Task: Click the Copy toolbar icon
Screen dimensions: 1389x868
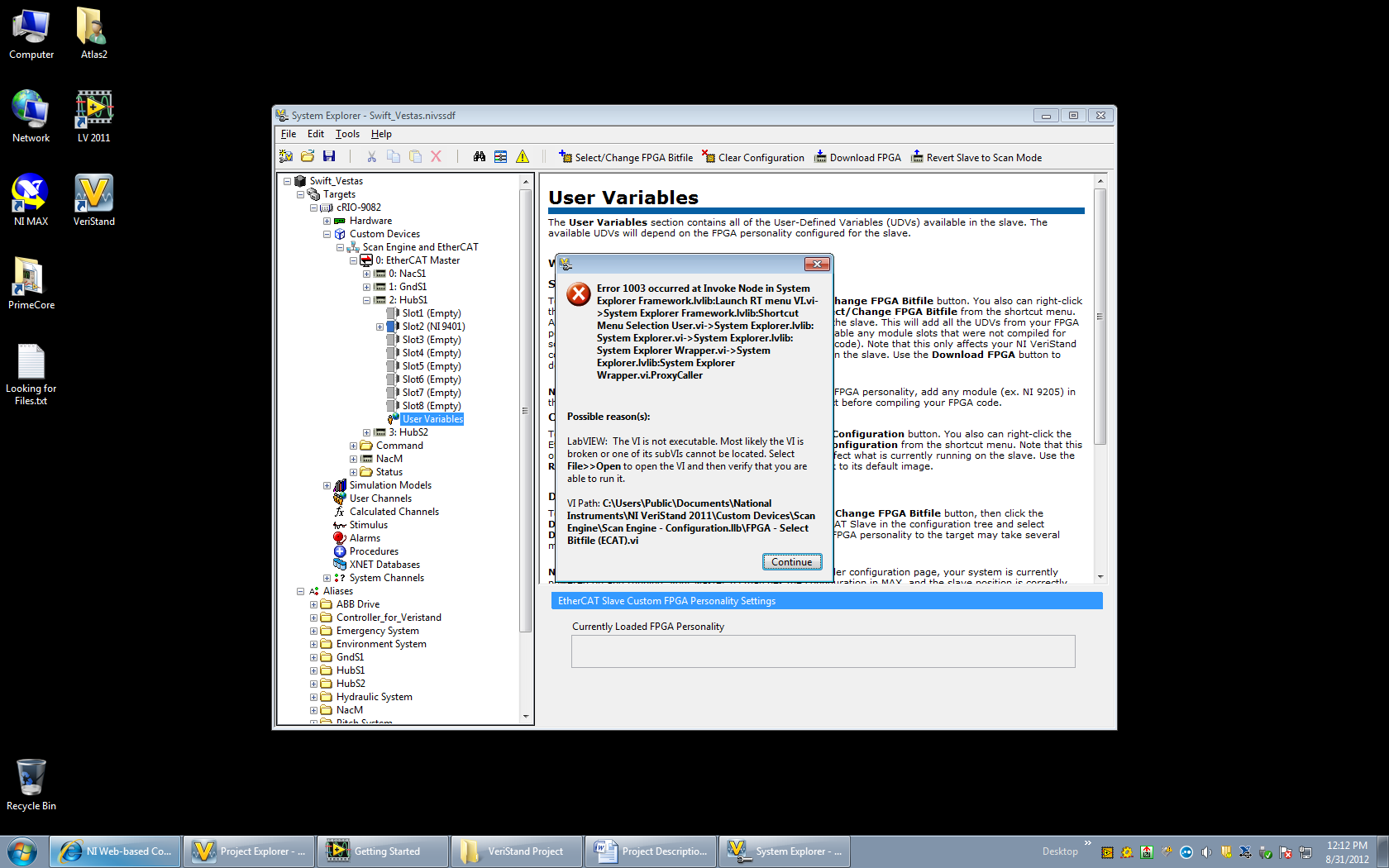Action: (394, 156)
